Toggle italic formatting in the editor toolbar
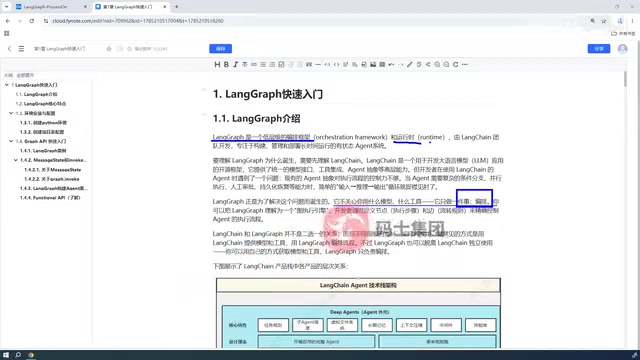The height and width of the screenshot is (360, 640). [x=236, y=64]
